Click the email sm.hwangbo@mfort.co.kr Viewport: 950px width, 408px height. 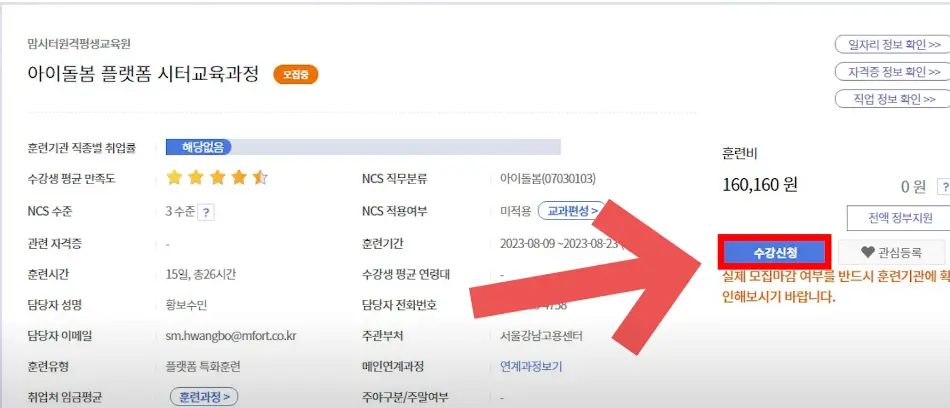pos(231,335)
